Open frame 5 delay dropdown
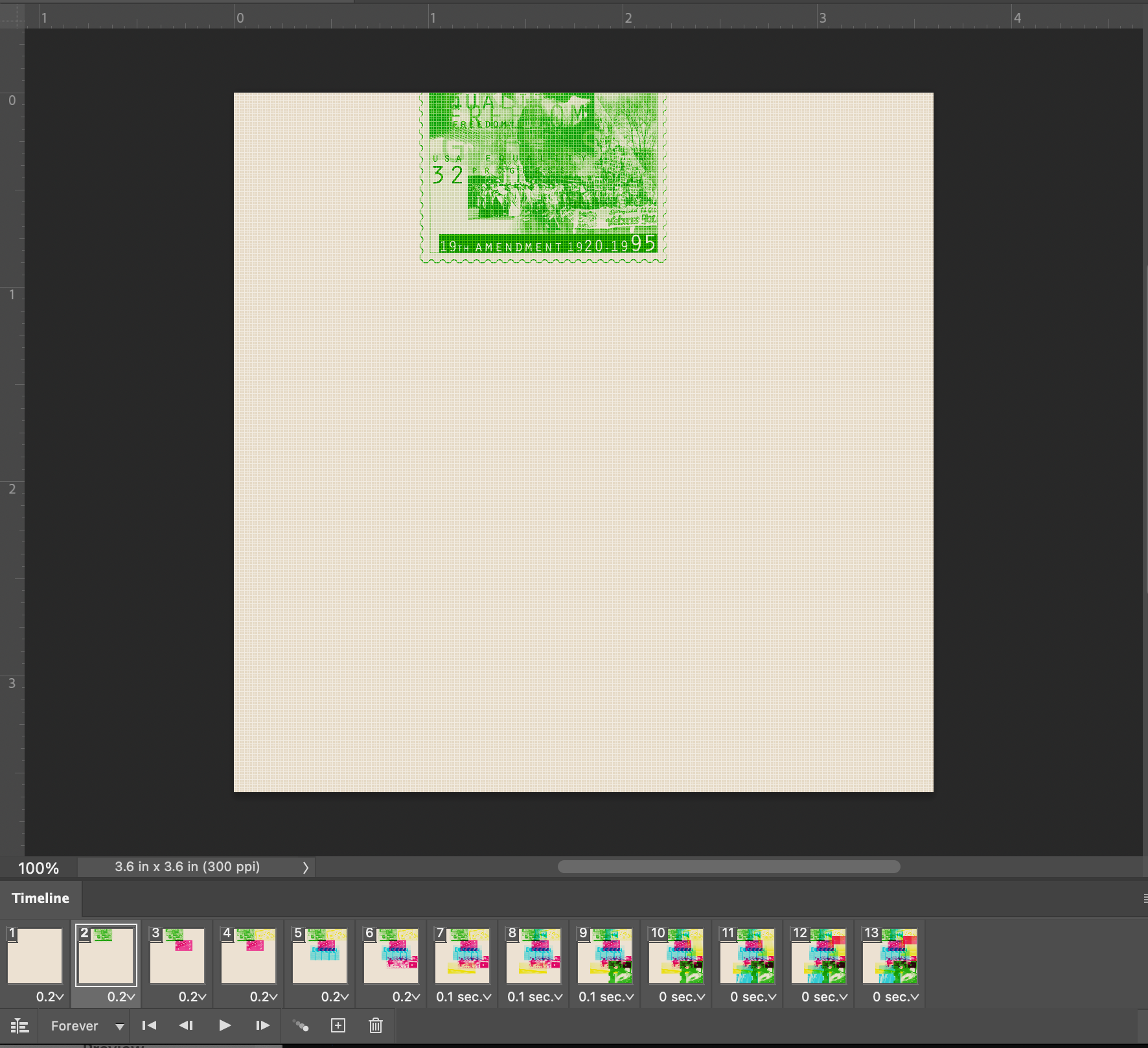This screenshot has width=1148, height=1048. pyautogui.click(x=335, y=997)
